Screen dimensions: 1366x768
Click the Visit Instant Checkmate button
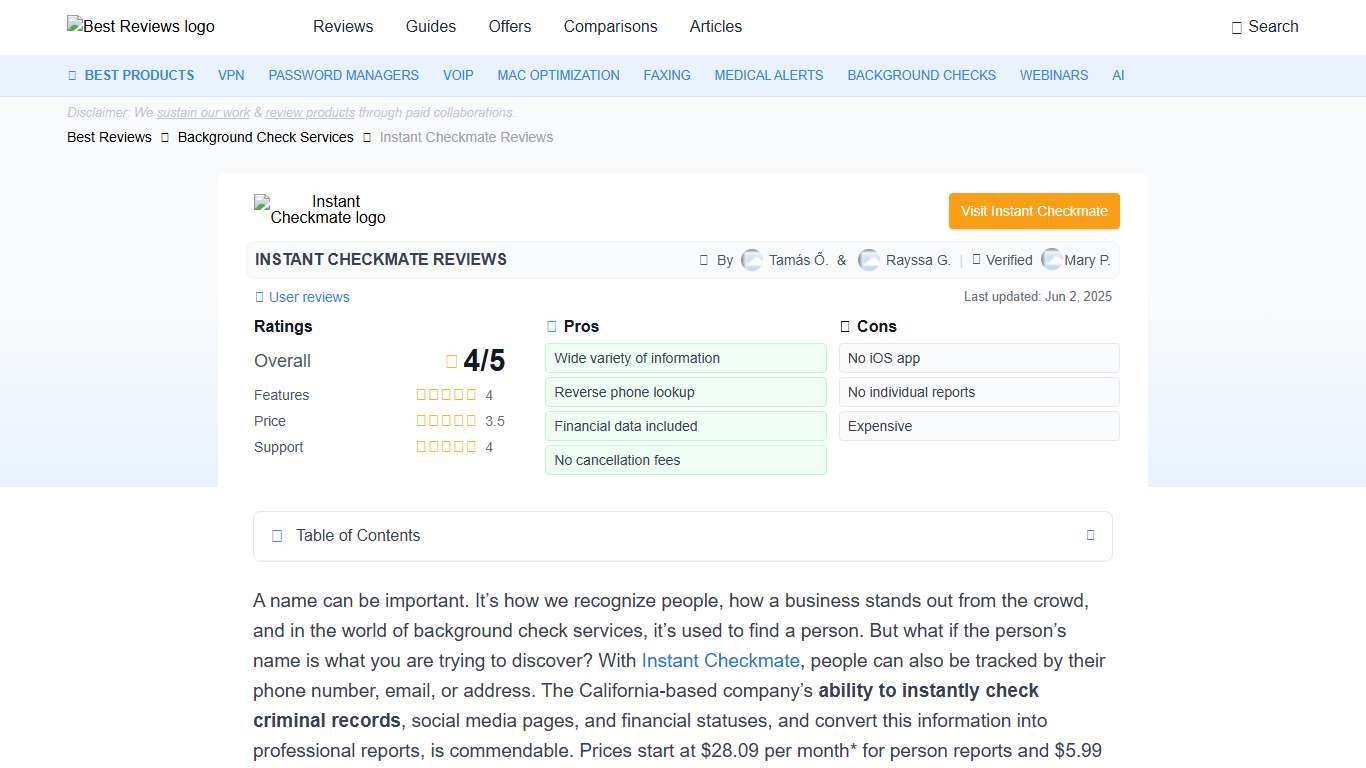(x=1033, y=211)
